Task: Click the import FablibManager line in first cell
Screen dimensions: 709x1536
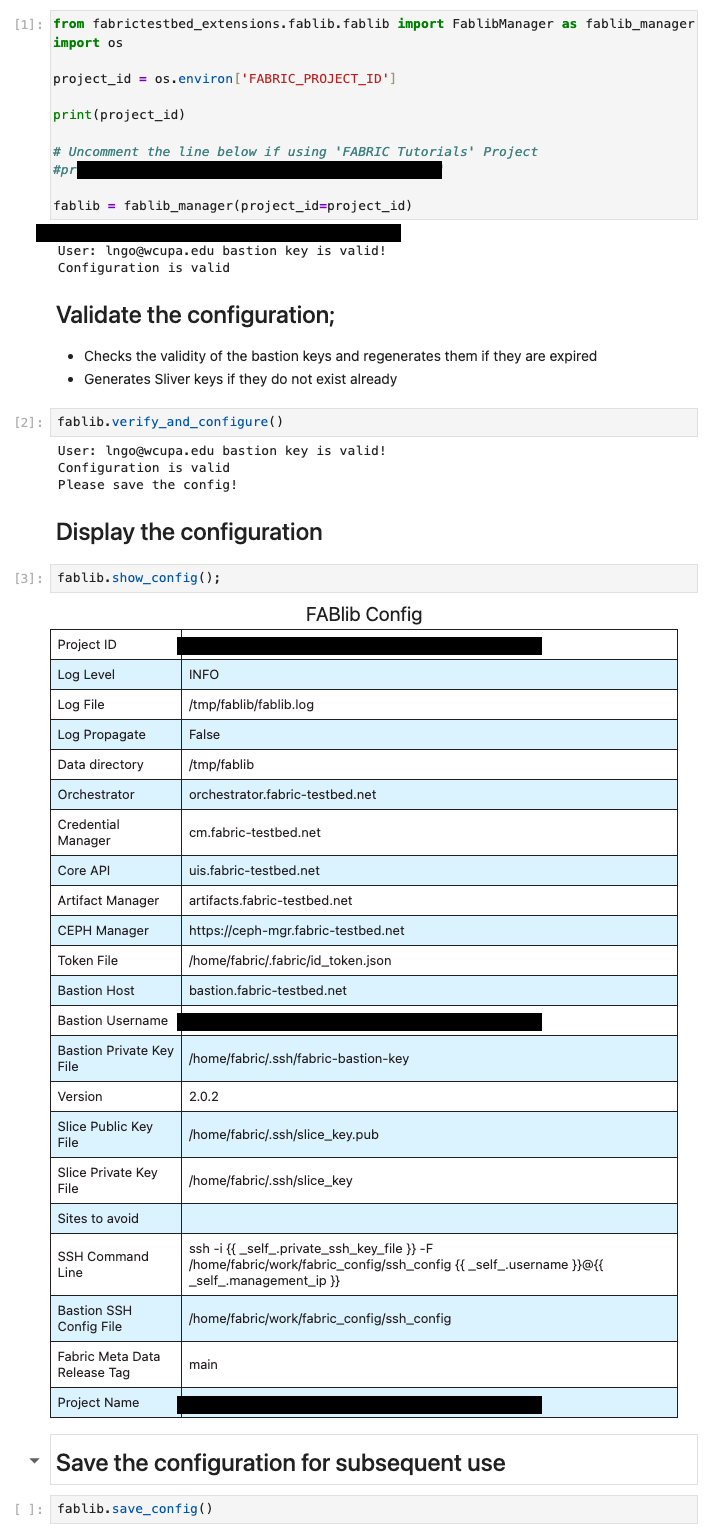Action: tap(372, 23)
